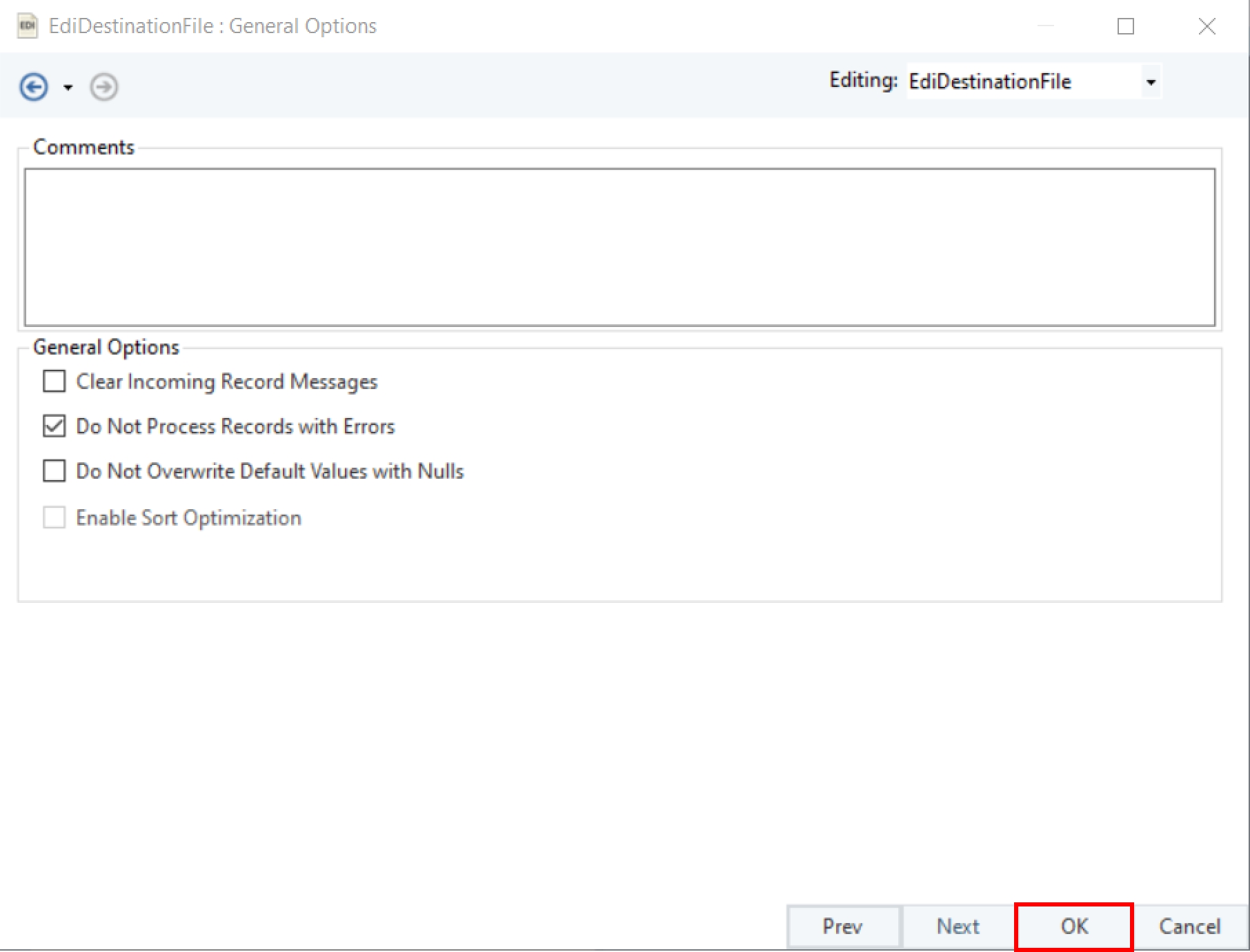Click inside the Comments text area
1250x952 pixels.
coord(619,247)
